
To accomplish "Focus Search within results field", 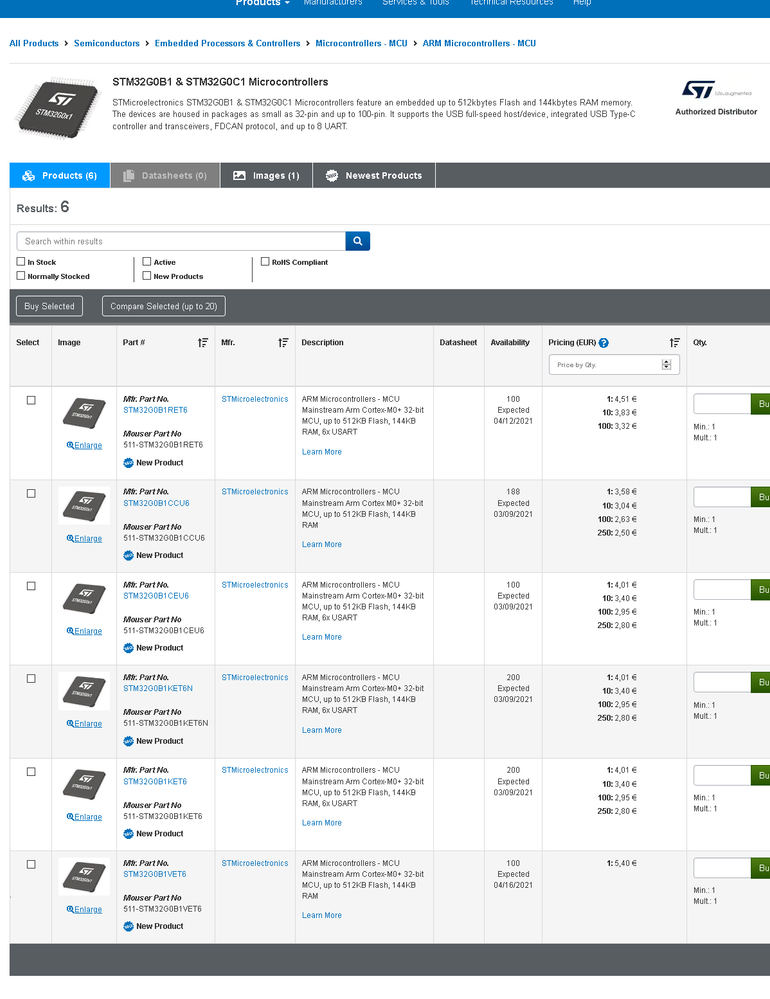I will pos(181,241).
